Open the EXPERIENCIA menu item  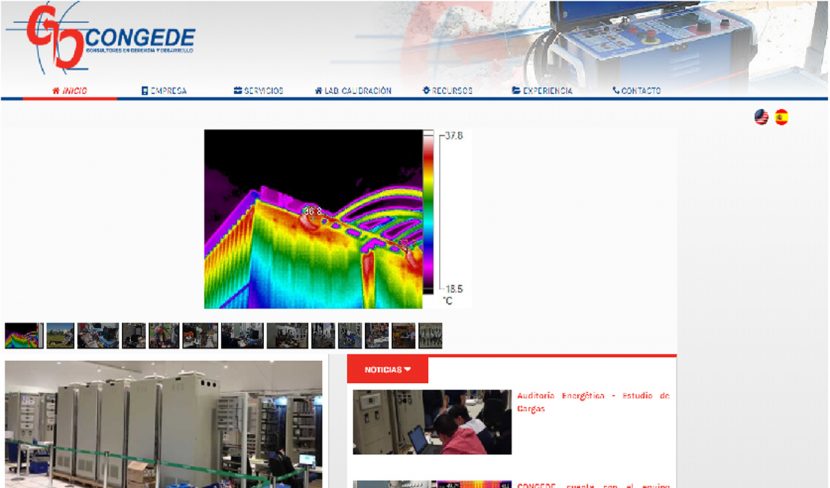pyautogui.click(x=542, y=91)
